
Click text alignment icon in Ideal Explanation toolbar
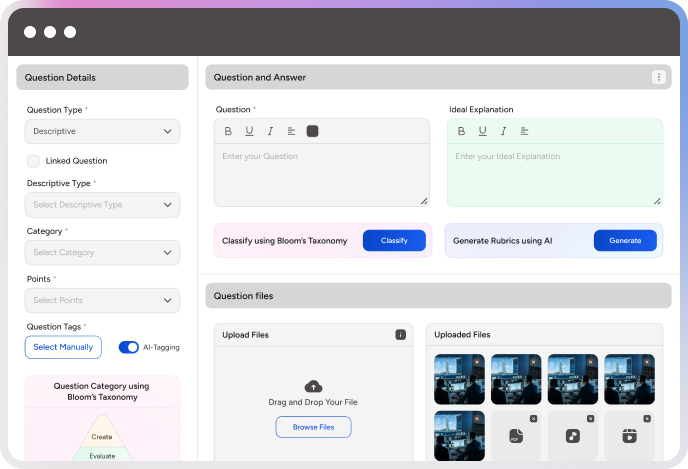(x=525, y=131)
